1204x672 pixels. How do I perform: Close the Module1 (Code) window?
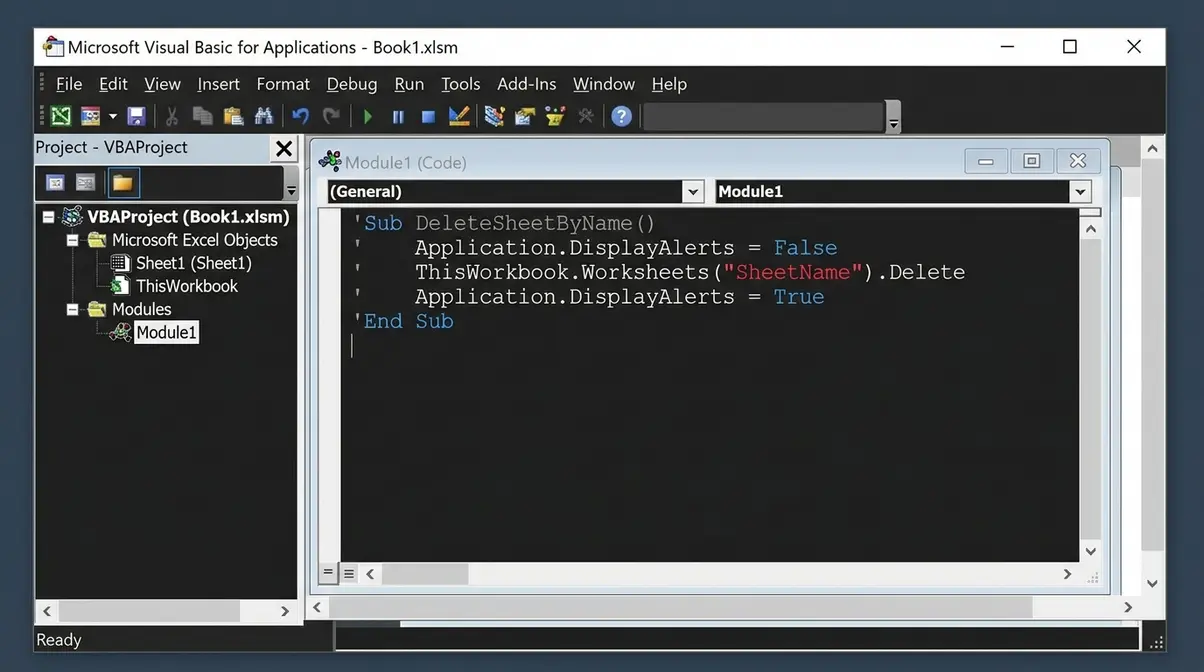point(1078,162)
